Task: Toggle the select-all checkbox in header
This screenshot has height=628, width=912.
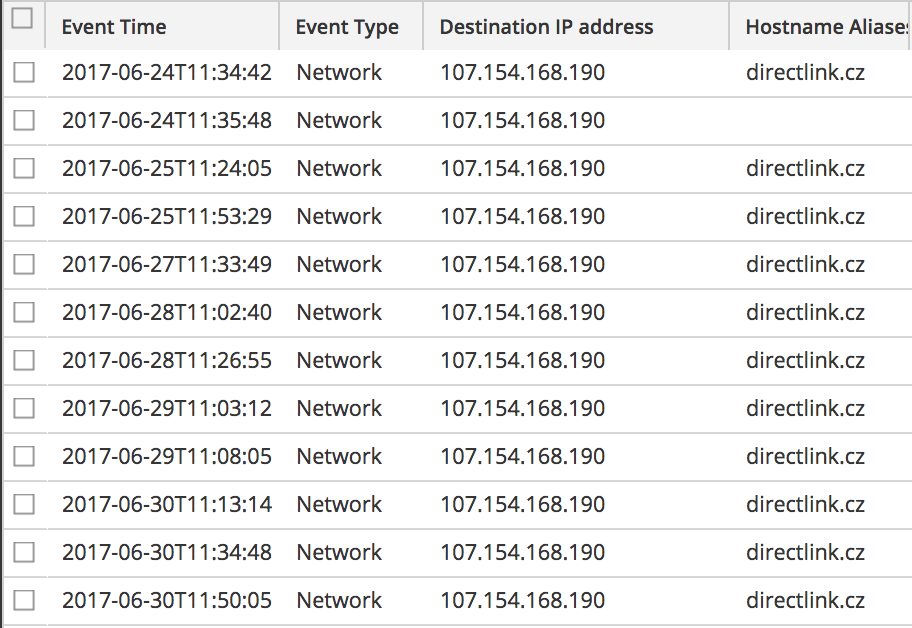Action: (22, 19)
